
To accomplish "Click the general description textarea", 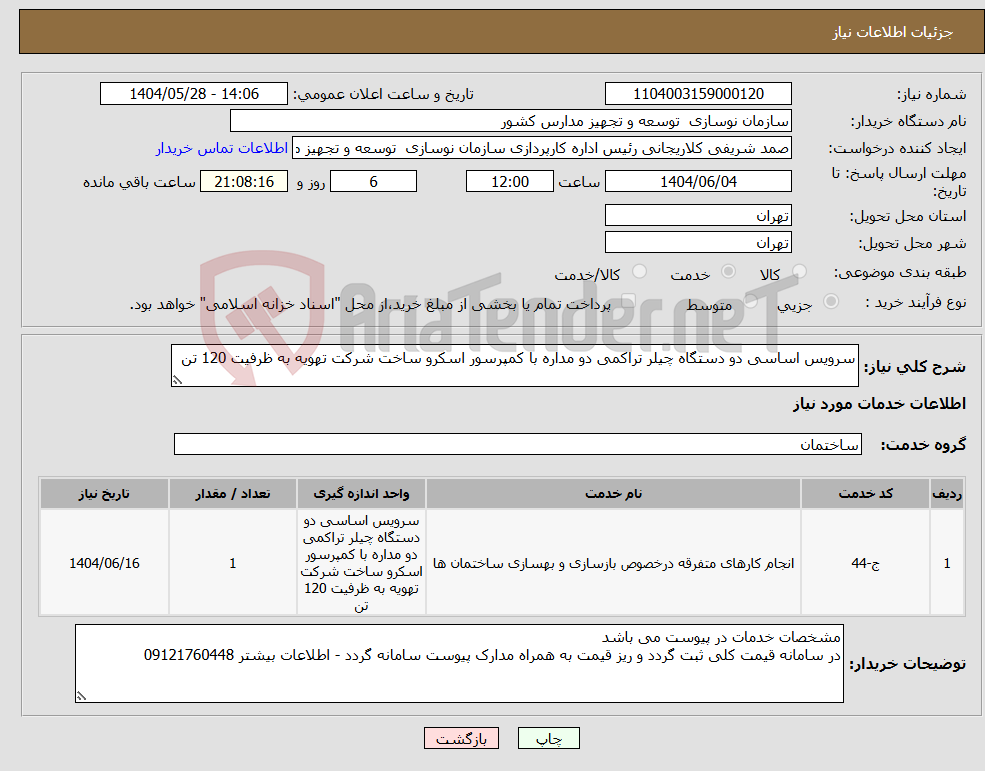I will click(514, 365).
